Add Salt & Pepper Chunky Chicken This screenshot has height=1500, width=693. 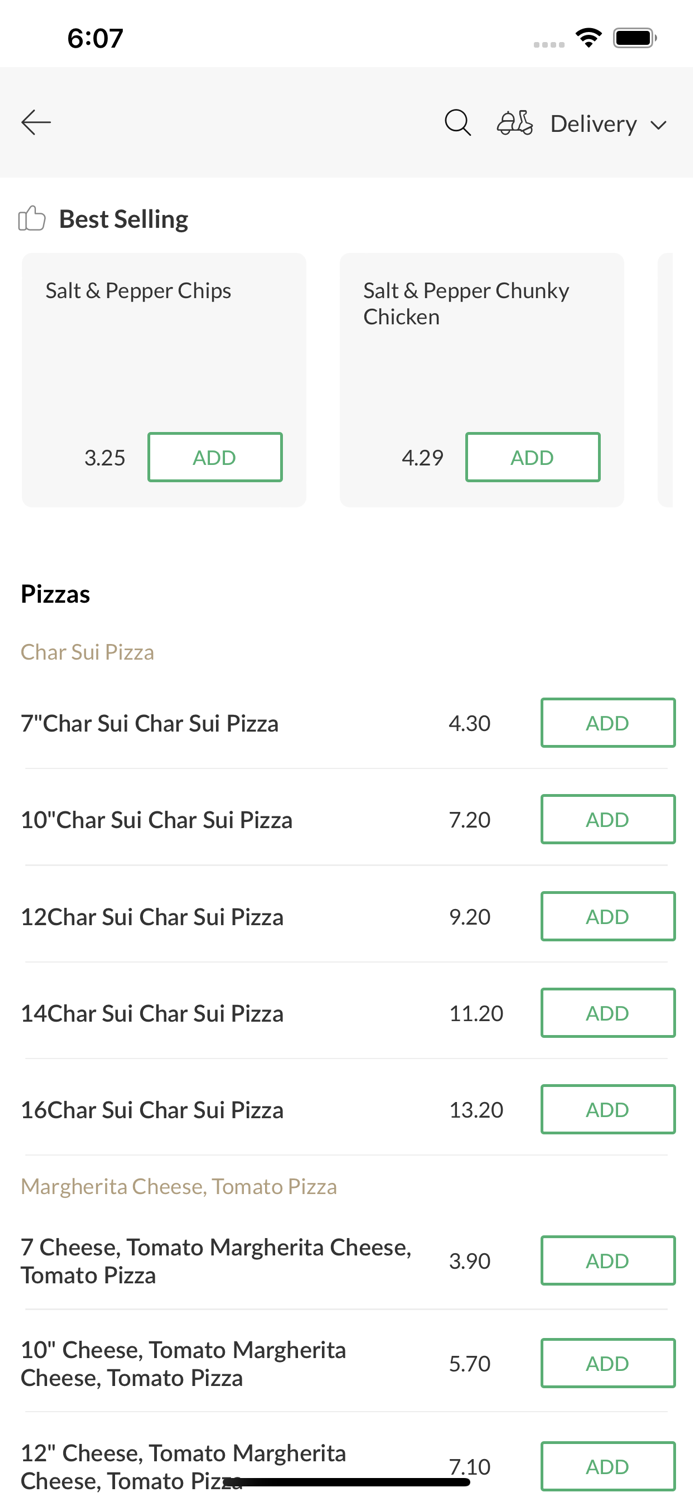(x=532, y=457)
